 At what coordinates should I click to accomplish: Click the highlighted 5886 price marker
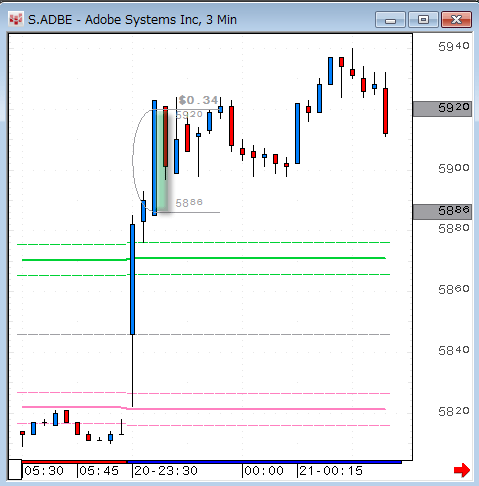point(442,212)
